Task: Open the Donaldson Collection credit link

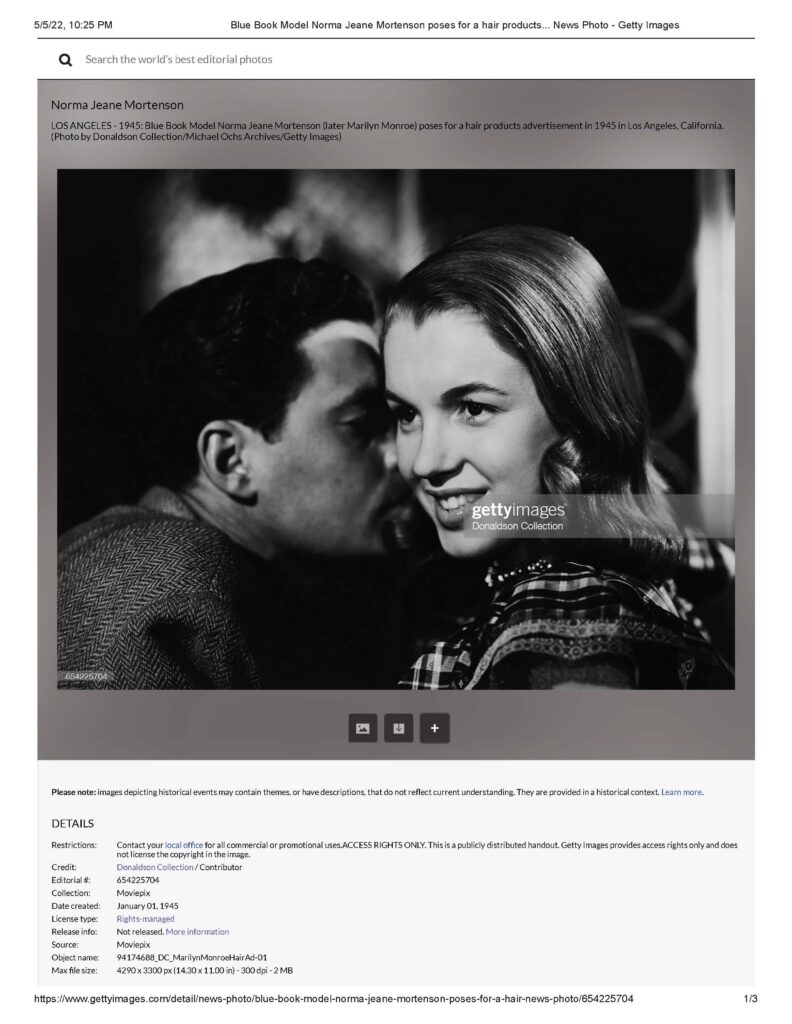Action: click(x=155, y=867)
